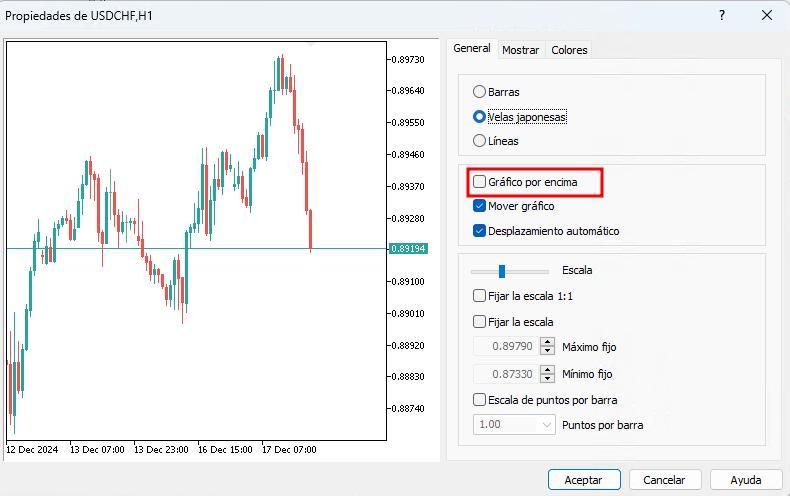Choose the Líneas chart type
This screenshot has width=790, height=496.
point(479,141)
